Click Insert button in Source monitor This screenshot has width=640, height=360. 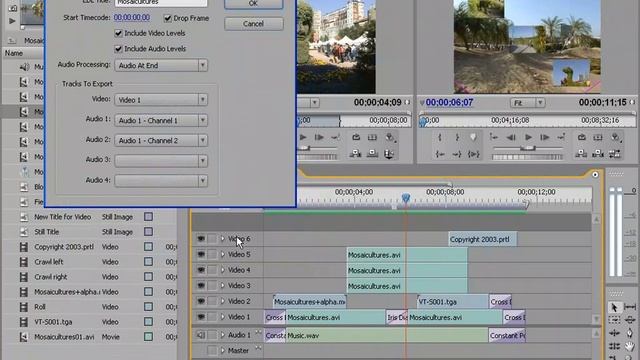356,154
